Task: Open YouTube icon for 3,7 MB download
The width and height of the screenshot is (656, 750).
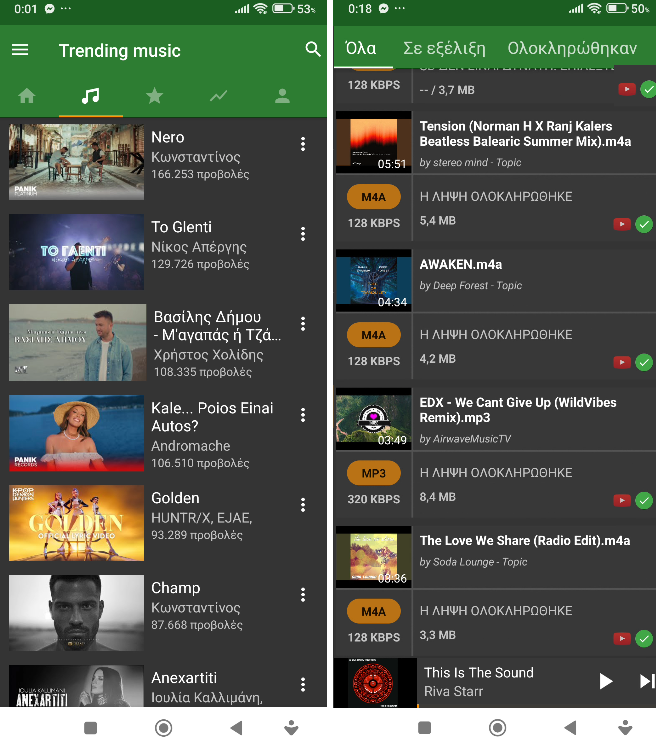Action: [627, 89]
